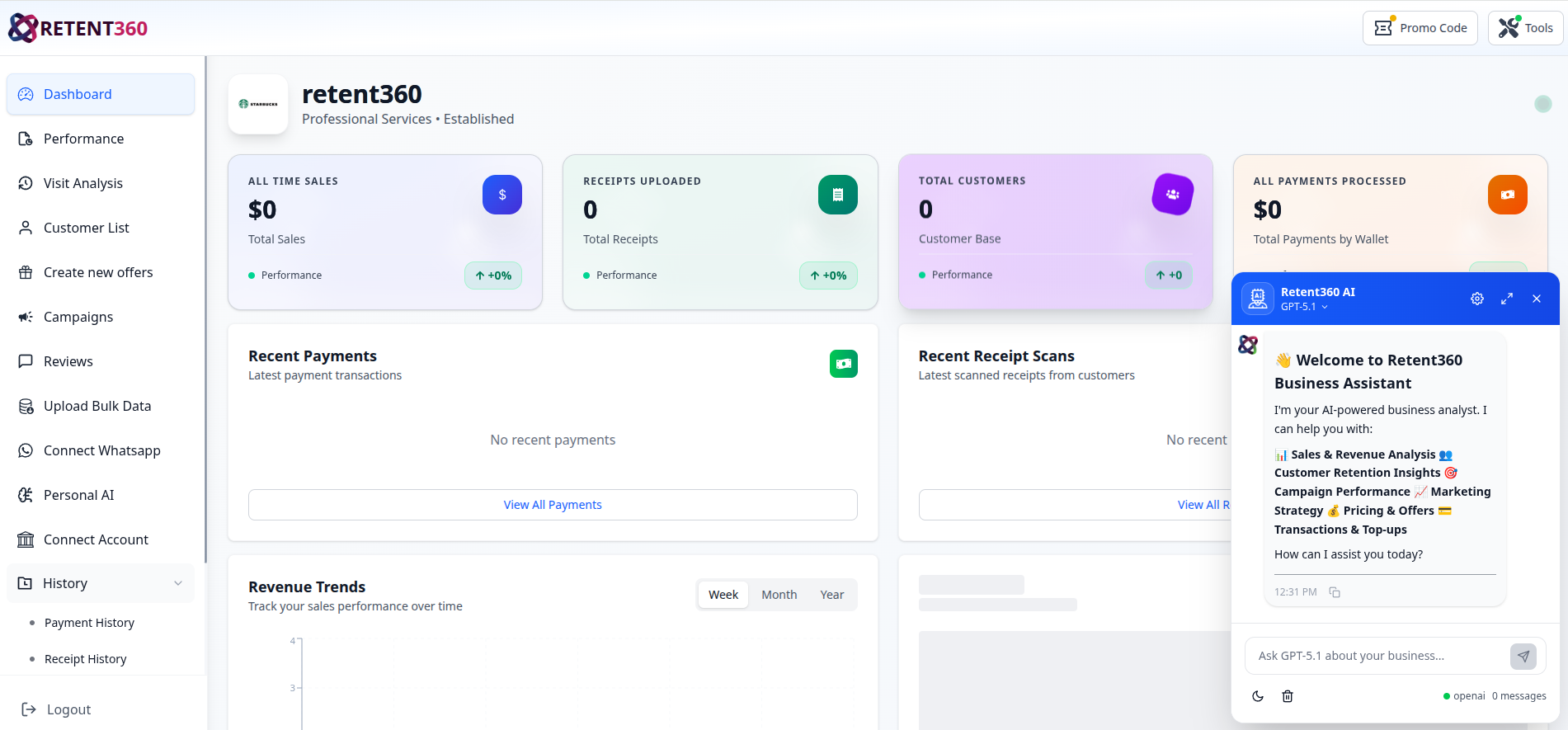Open the Performance page
Image resolution: width=1568 pixels, height=730 pixels.
pyautogui.click(x=101, y=139)
